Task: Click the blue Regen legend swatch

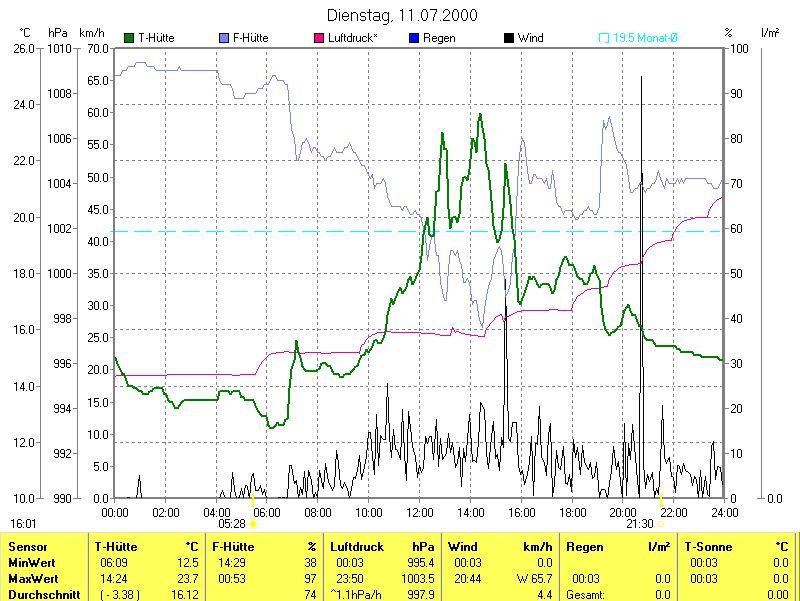Action: point(414,38)
